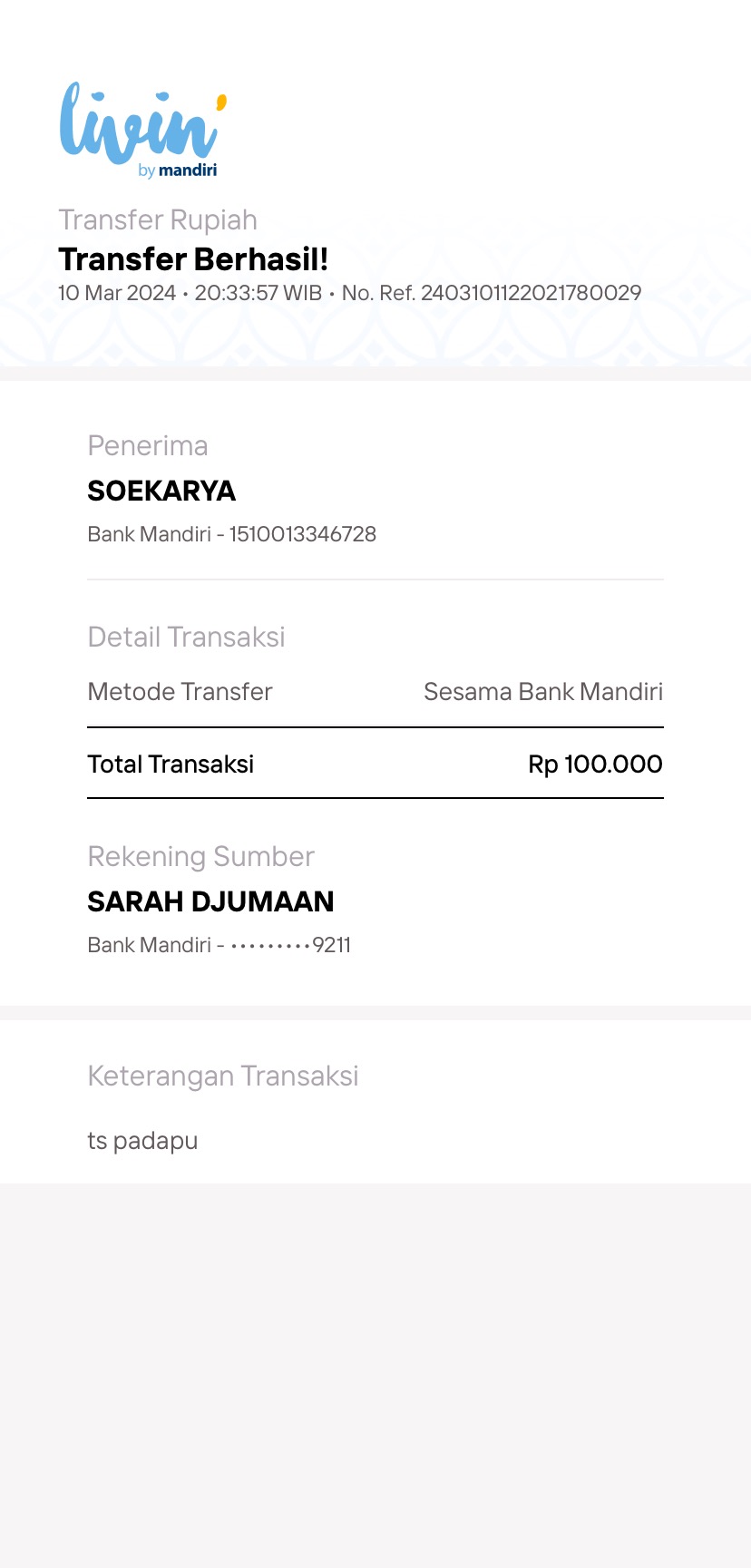Viewport: 751px width, 1568px height.
Task: Click recipient account number 1510013346728
Action: click(302, 534)
